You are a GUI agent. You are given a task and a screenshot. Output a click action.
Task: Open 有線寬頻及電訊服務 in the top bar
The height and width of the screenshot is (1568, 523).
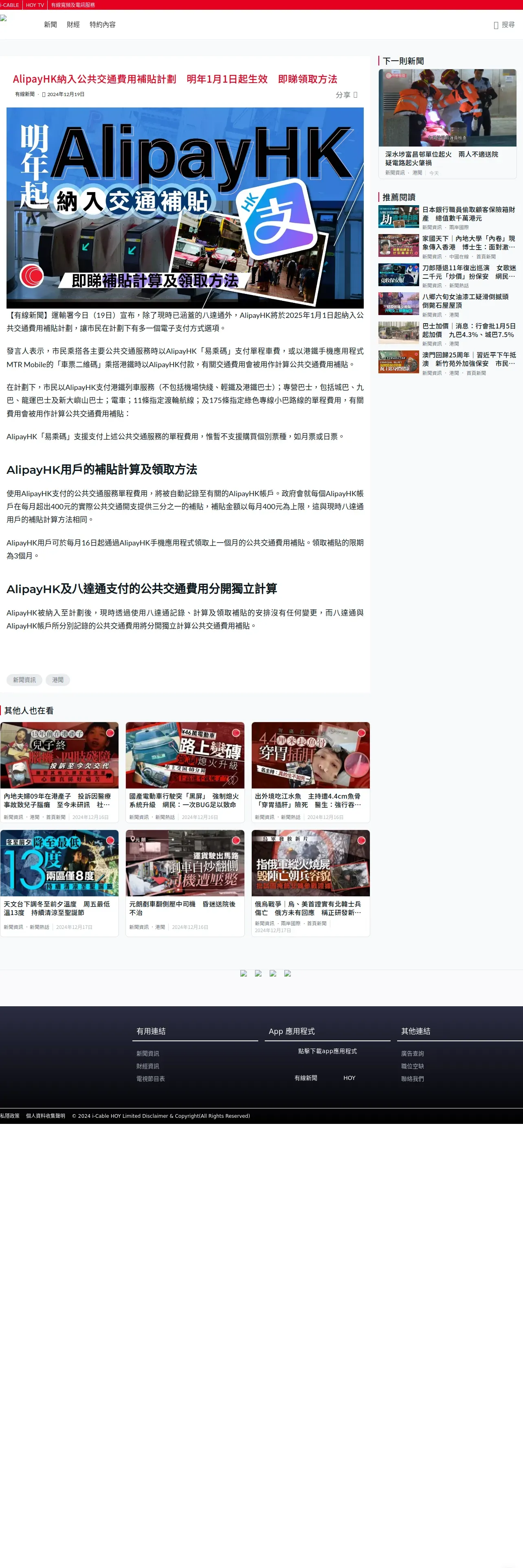pyautogui.click(x=73, y=5)
